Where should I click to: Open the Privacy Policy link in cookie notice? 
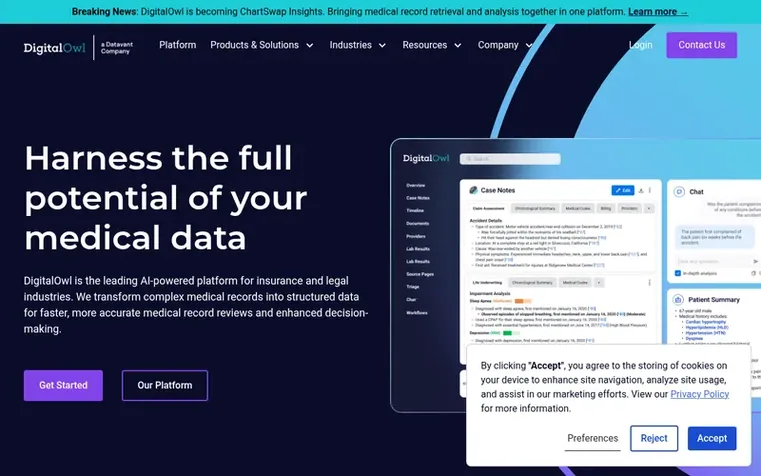(x=699, y=394)
